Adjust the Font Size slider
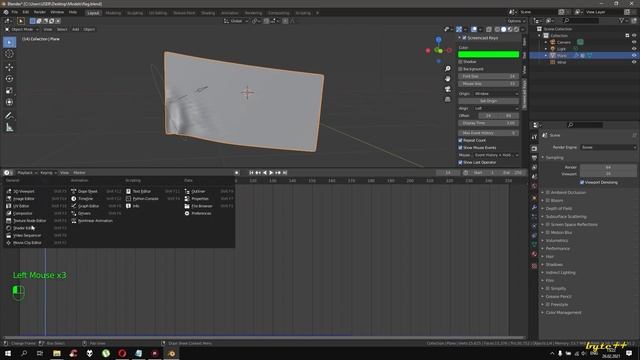640x360 pixels. 489,76
